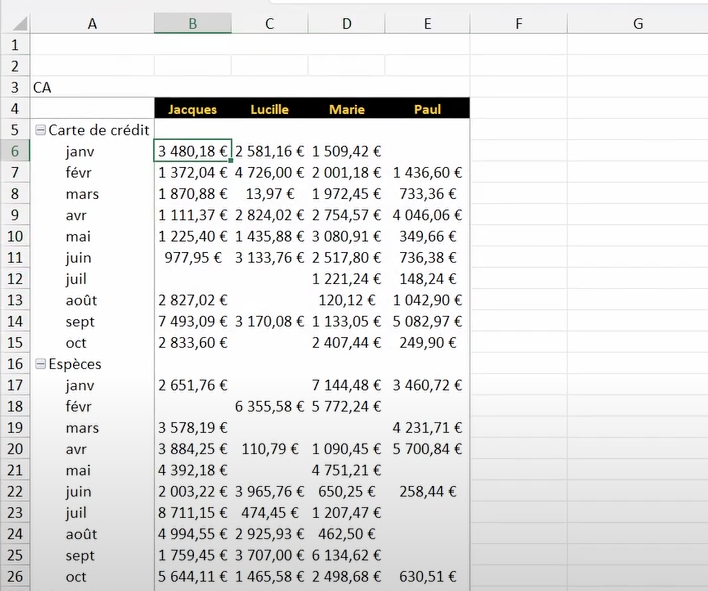Select cell with 249,90 €
The height and width of the screenshot is (591, 708).
tap(427, 343)
